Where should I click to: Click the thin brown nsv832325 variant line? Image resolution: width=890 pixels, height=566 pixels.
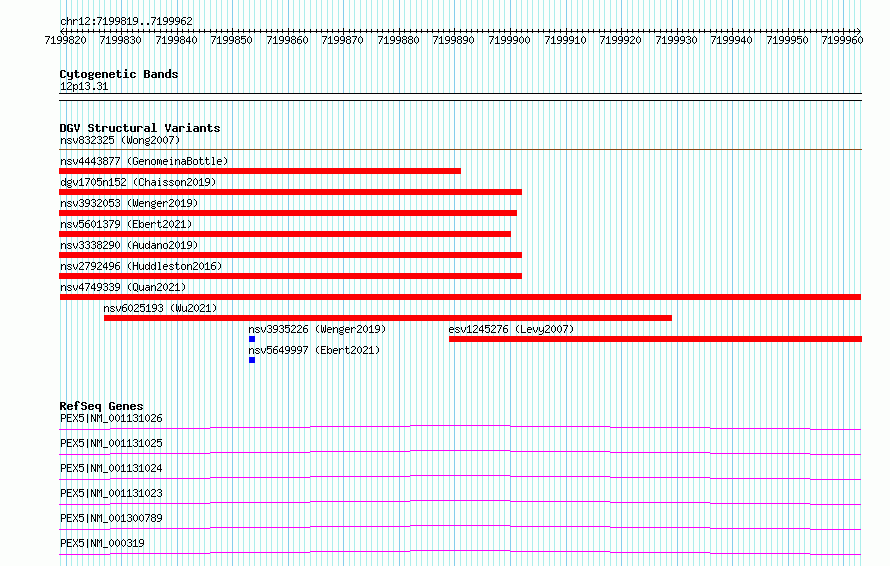pyautogui.click(x=460, y=149)
